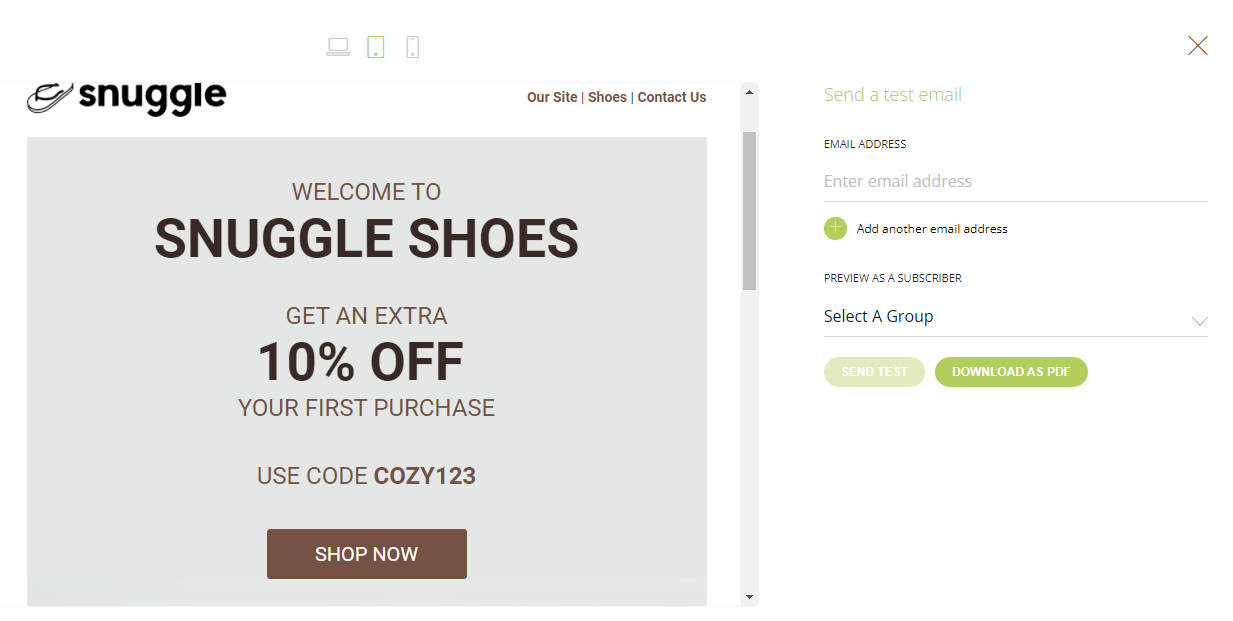
Task: Click the COZY123 promo code text
Action: [x=424, y=476]
